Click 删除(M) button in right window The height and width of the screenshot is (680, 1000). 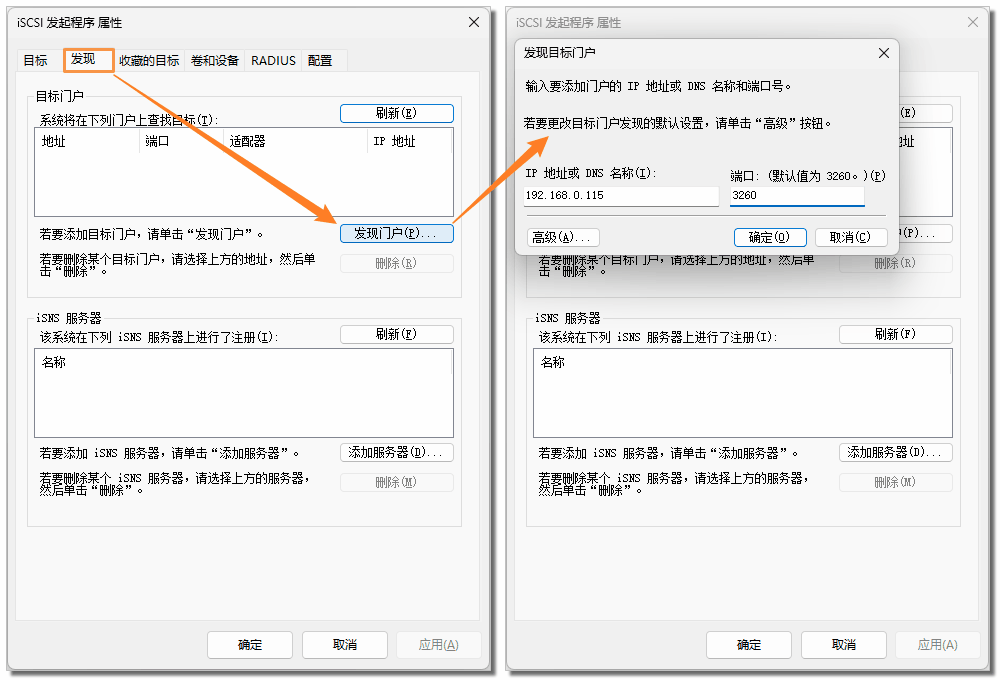895,482
